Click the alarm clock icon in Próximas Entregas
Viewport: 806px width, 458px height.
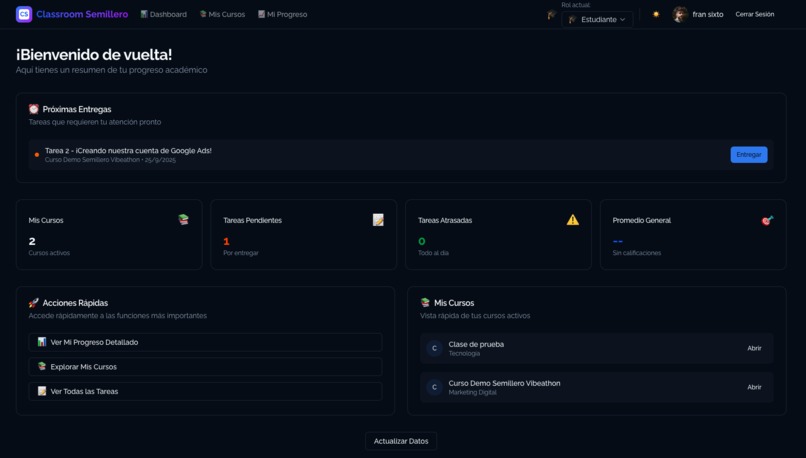coord(34,109)
